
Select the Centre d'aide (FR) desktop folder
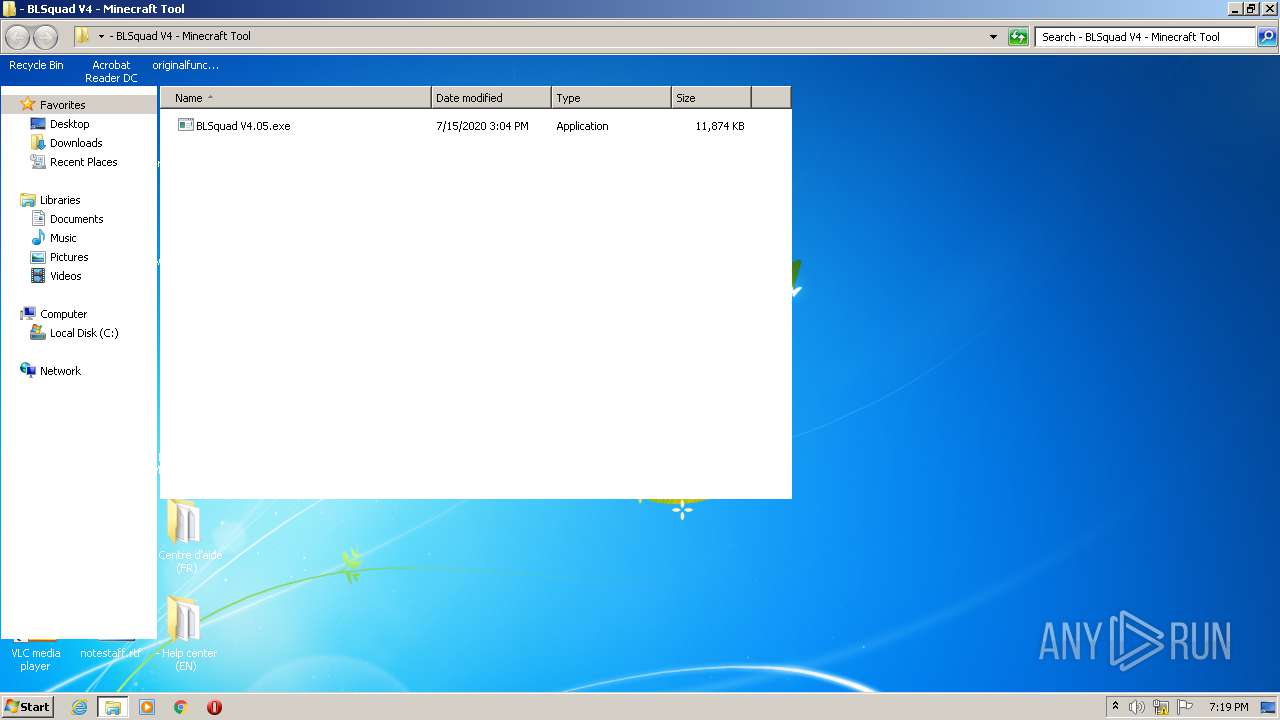(188, 537)
